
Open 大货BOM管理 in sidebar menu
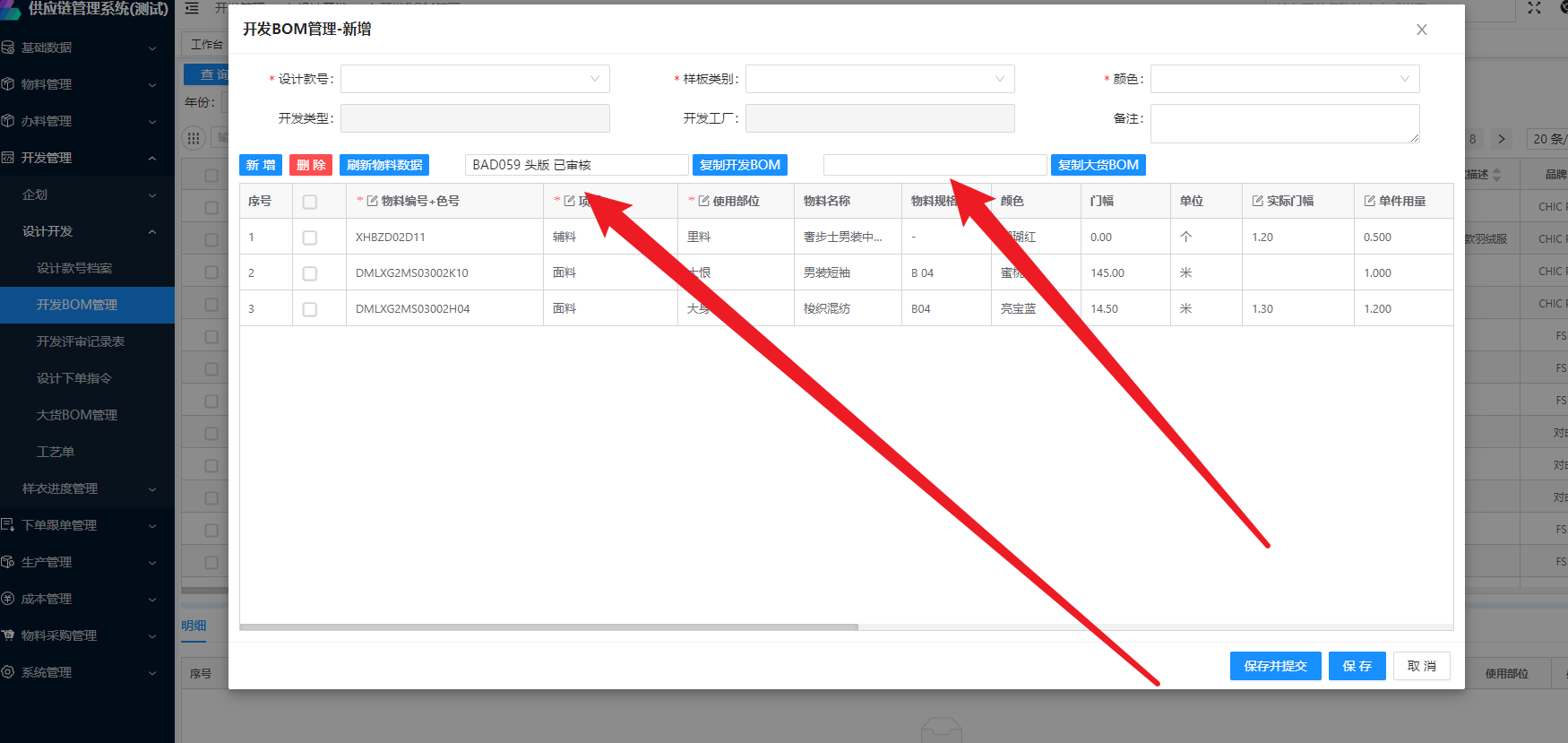pos(77,415)
